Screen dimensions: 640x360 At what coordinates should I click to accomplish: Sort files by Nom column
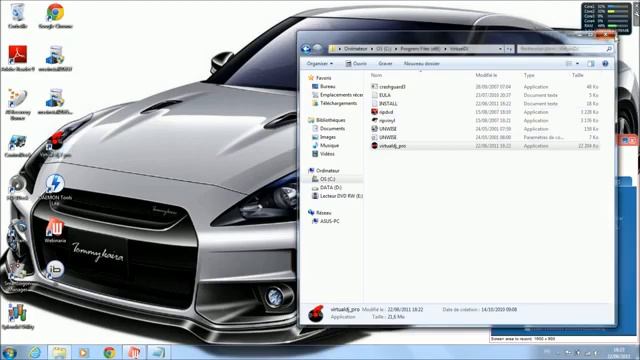point(376,76)
